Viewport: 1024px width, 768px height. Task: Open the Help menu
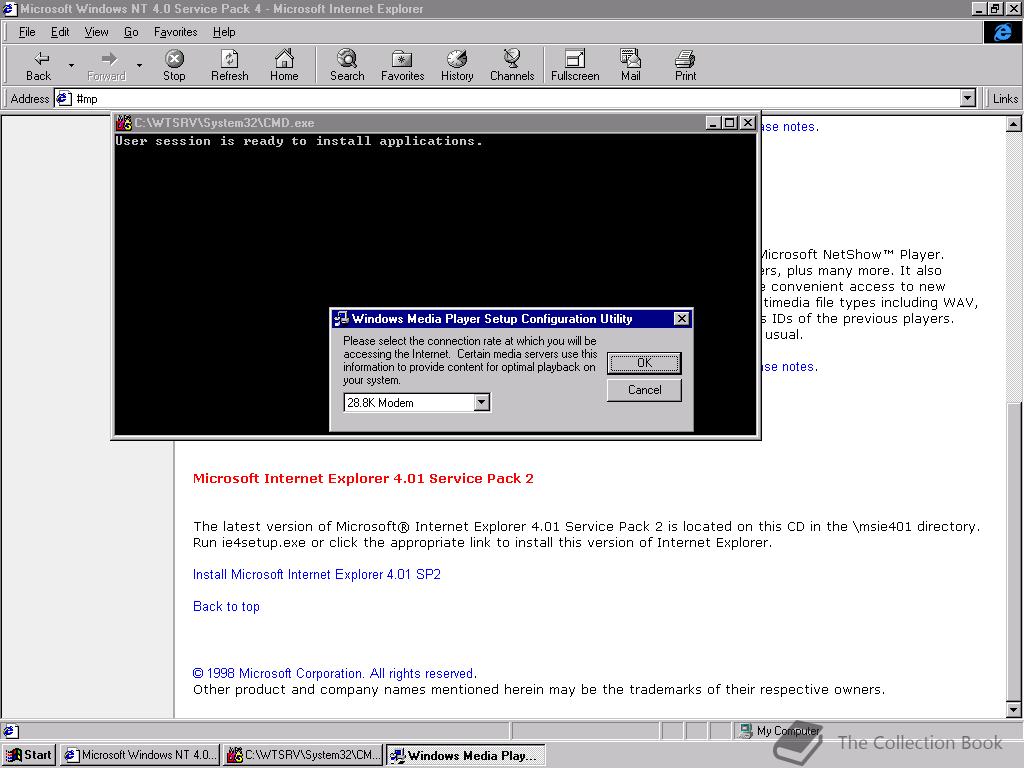coord(224,32)
